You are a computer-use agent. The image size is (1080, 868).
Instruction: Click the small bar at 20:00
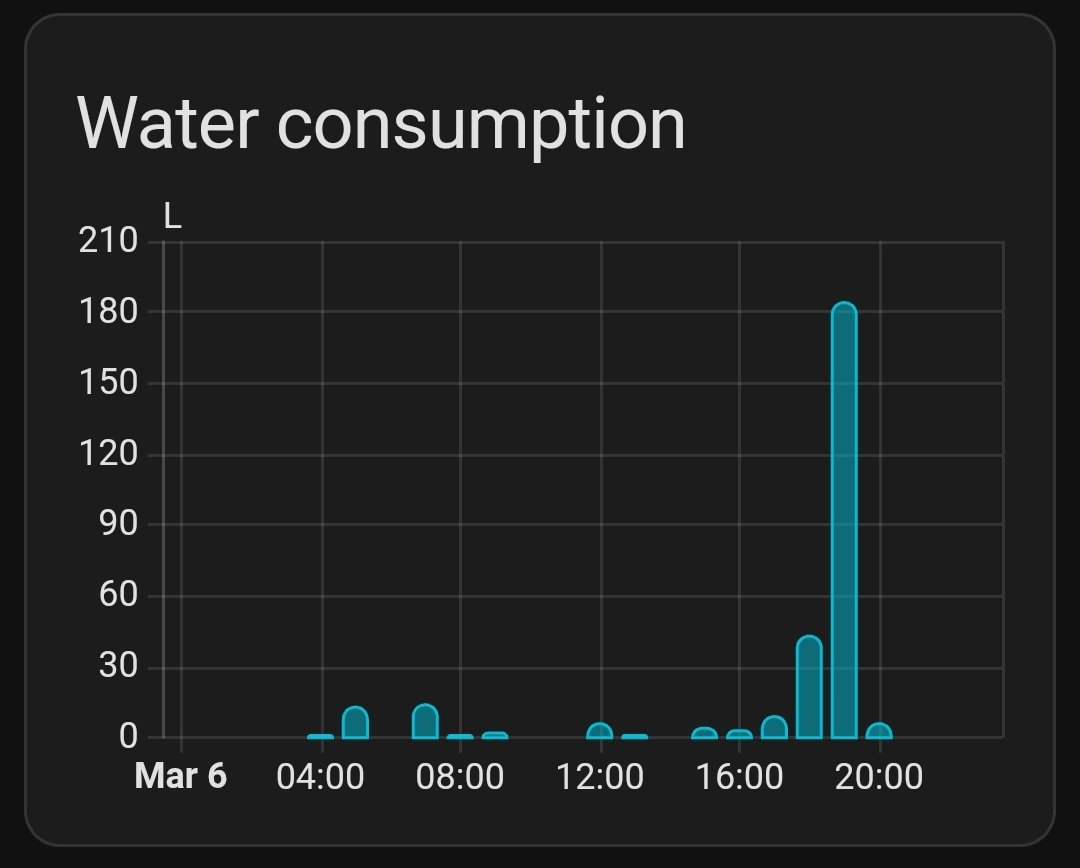pyautogui.click(x=879, y=731)
